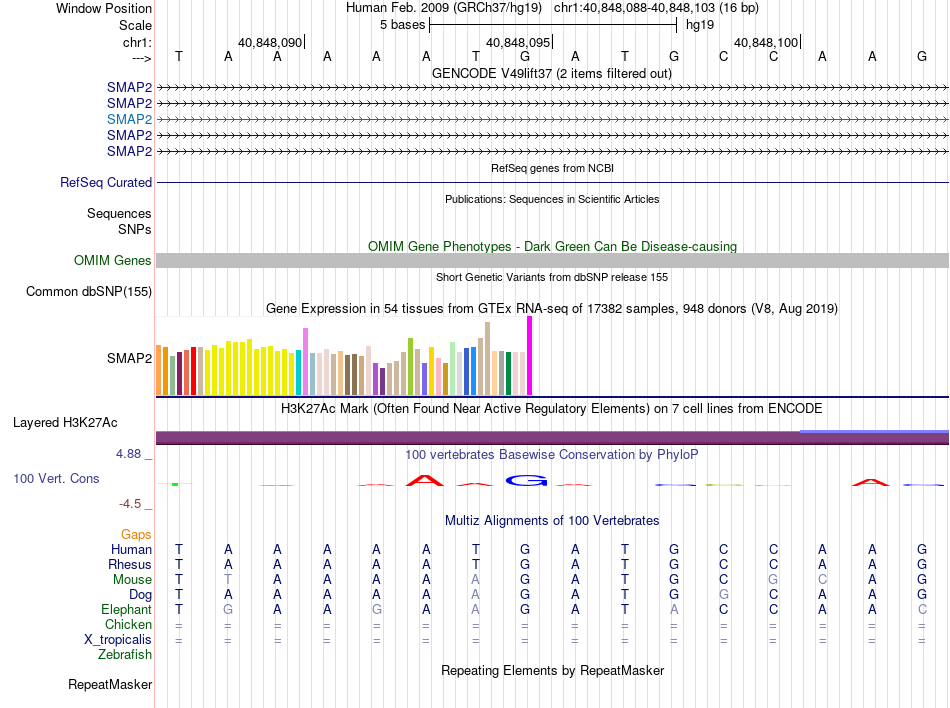Image resolution: width=950 pixels, height=708 pixels.
Task: Click the Window Position label
Action: point(104,8)
